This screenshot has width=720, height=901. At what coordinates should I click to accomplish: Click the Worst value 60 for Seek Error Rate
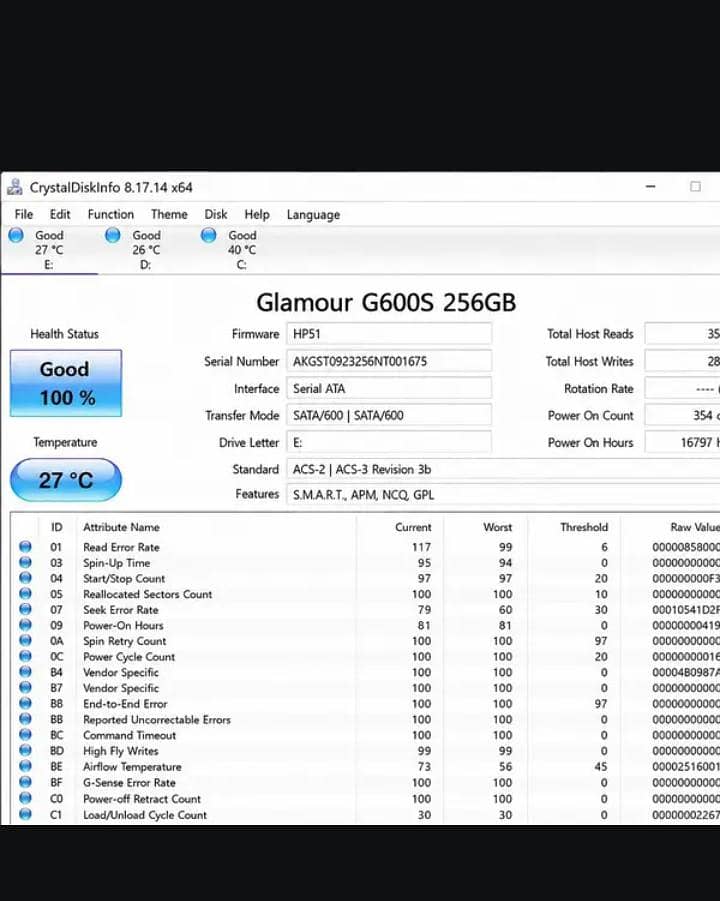tap(505, 610)
